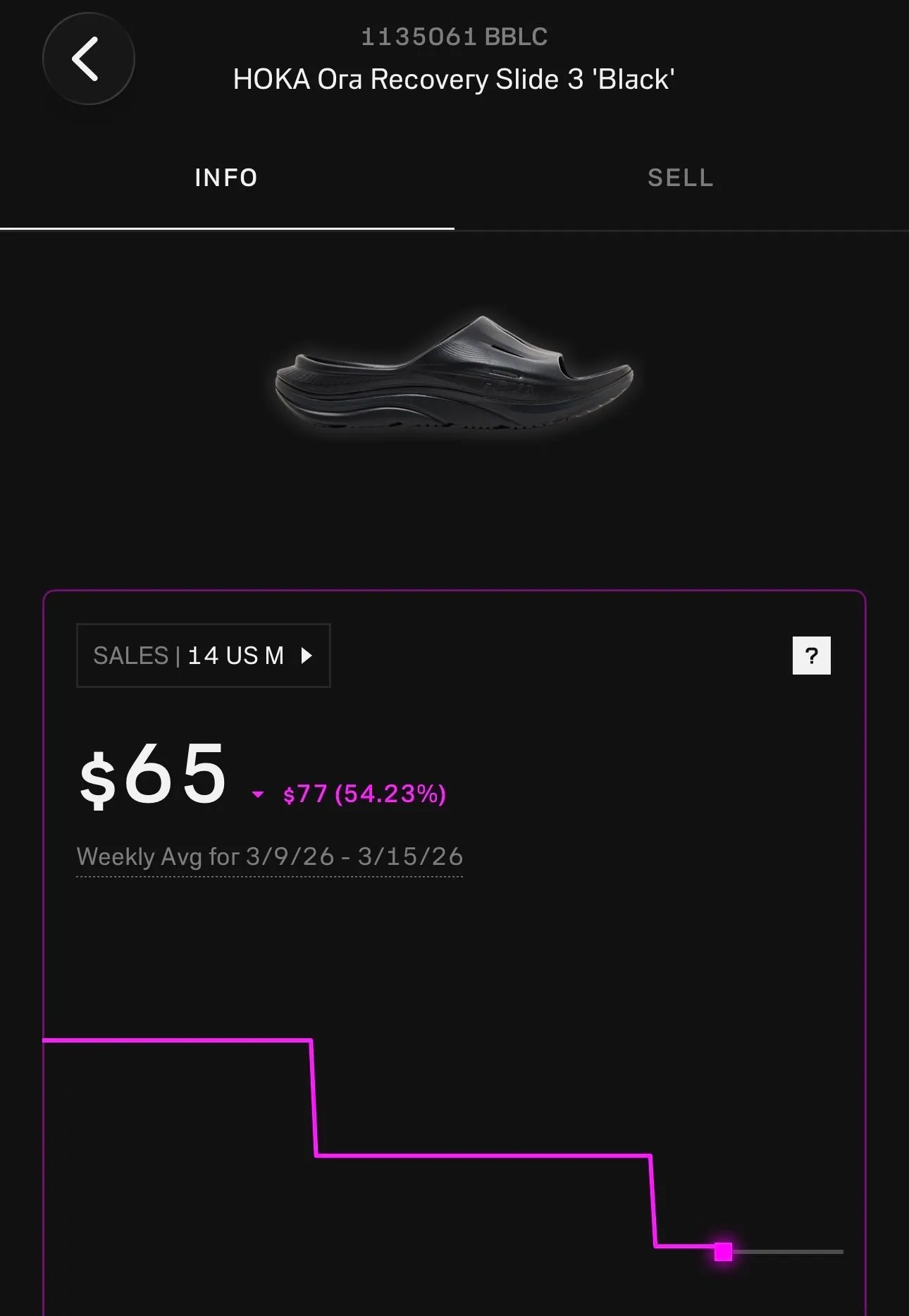Tap the lowest pink chart segment before marker

[x=684, y=1246]
